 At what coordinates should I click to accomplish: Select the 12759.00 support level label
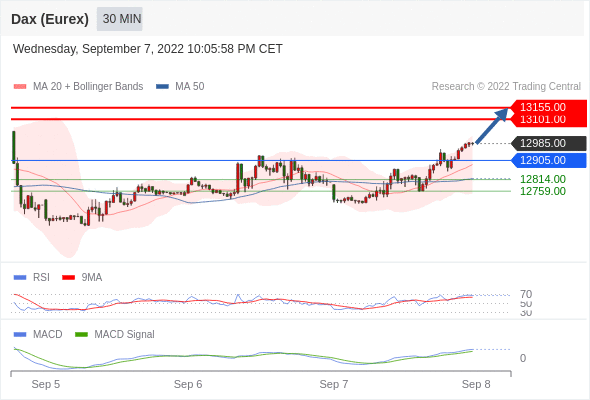pos(543,191)
